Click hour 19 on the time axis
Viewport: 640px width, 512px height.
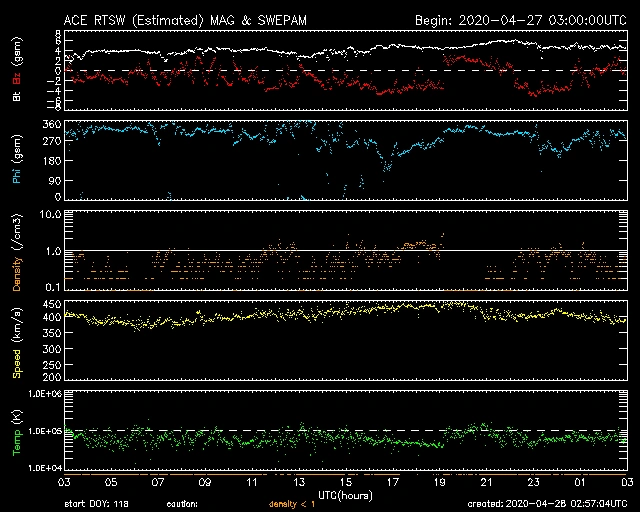440,482
